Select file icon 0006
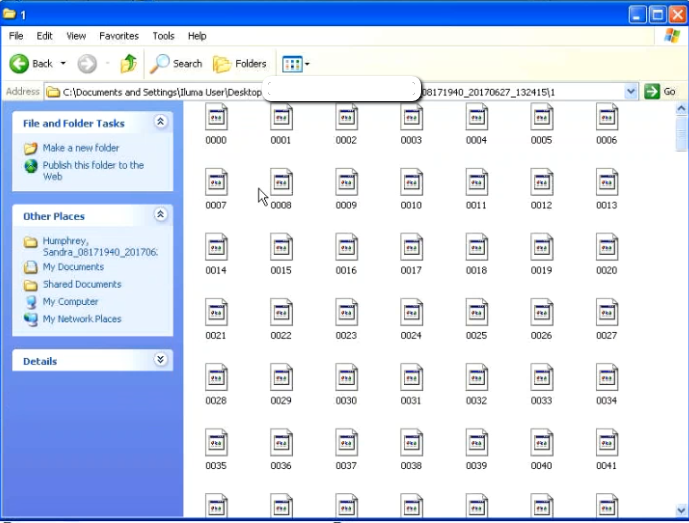689x523 pixels. (607, 116)
